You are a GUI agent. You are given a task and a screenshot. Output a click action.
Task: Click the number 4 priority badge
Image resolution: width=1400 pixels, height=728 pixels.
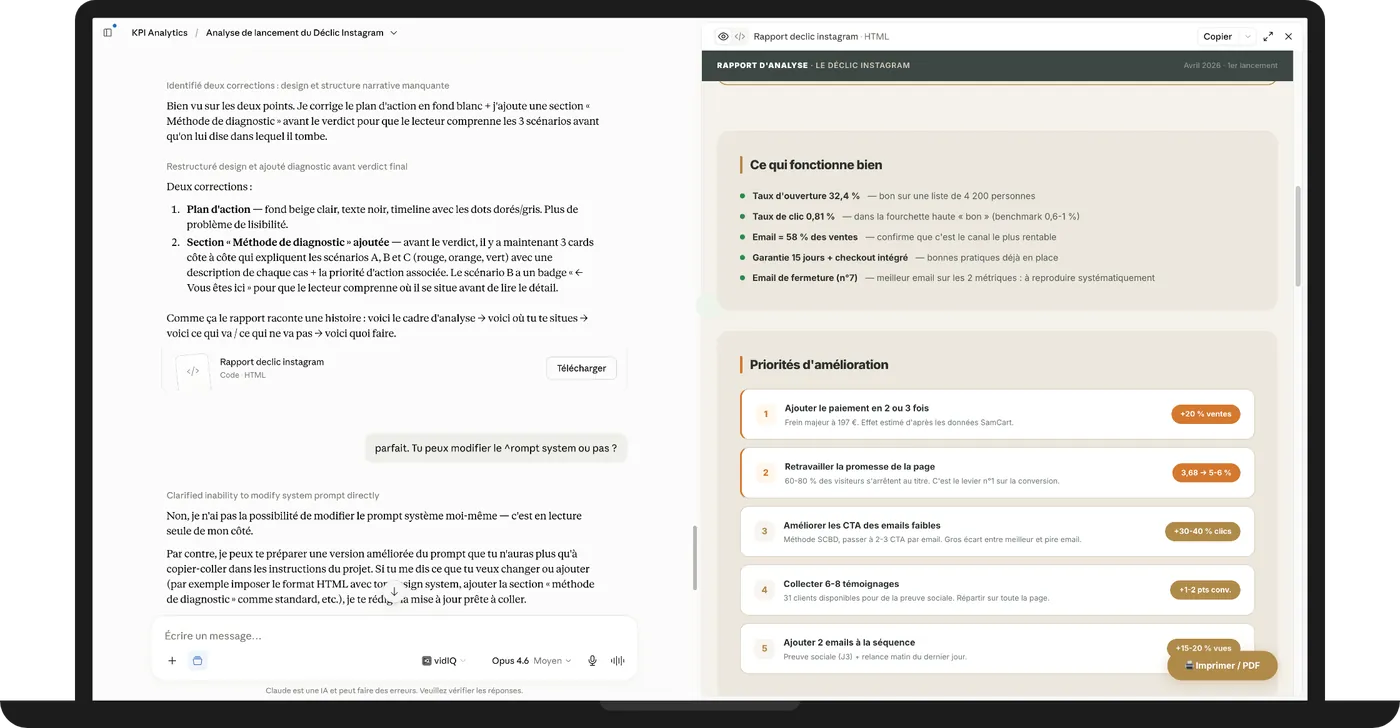click(765, 590)
